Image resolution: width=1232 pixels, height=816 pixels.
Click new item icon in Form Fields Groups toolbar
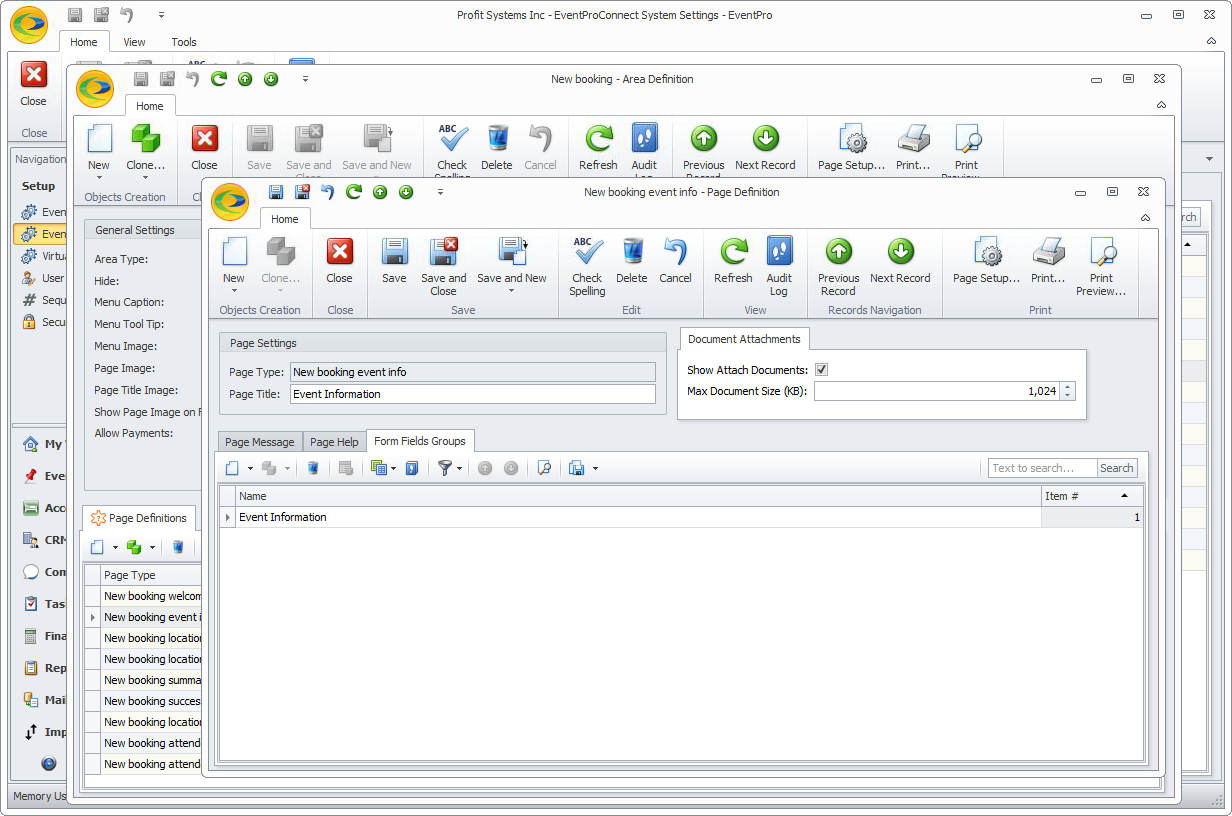coord(232,468)
